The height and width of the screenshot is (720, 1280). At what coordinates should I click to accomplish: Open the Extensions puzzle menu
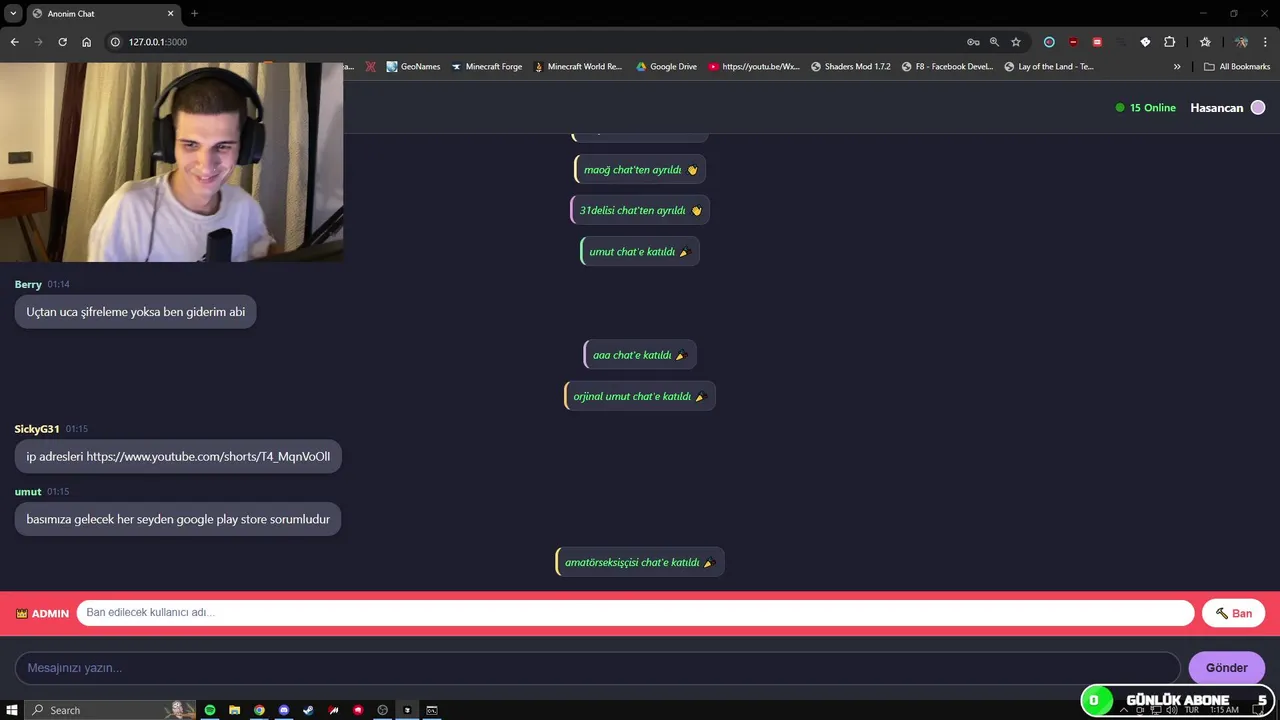1169,42
